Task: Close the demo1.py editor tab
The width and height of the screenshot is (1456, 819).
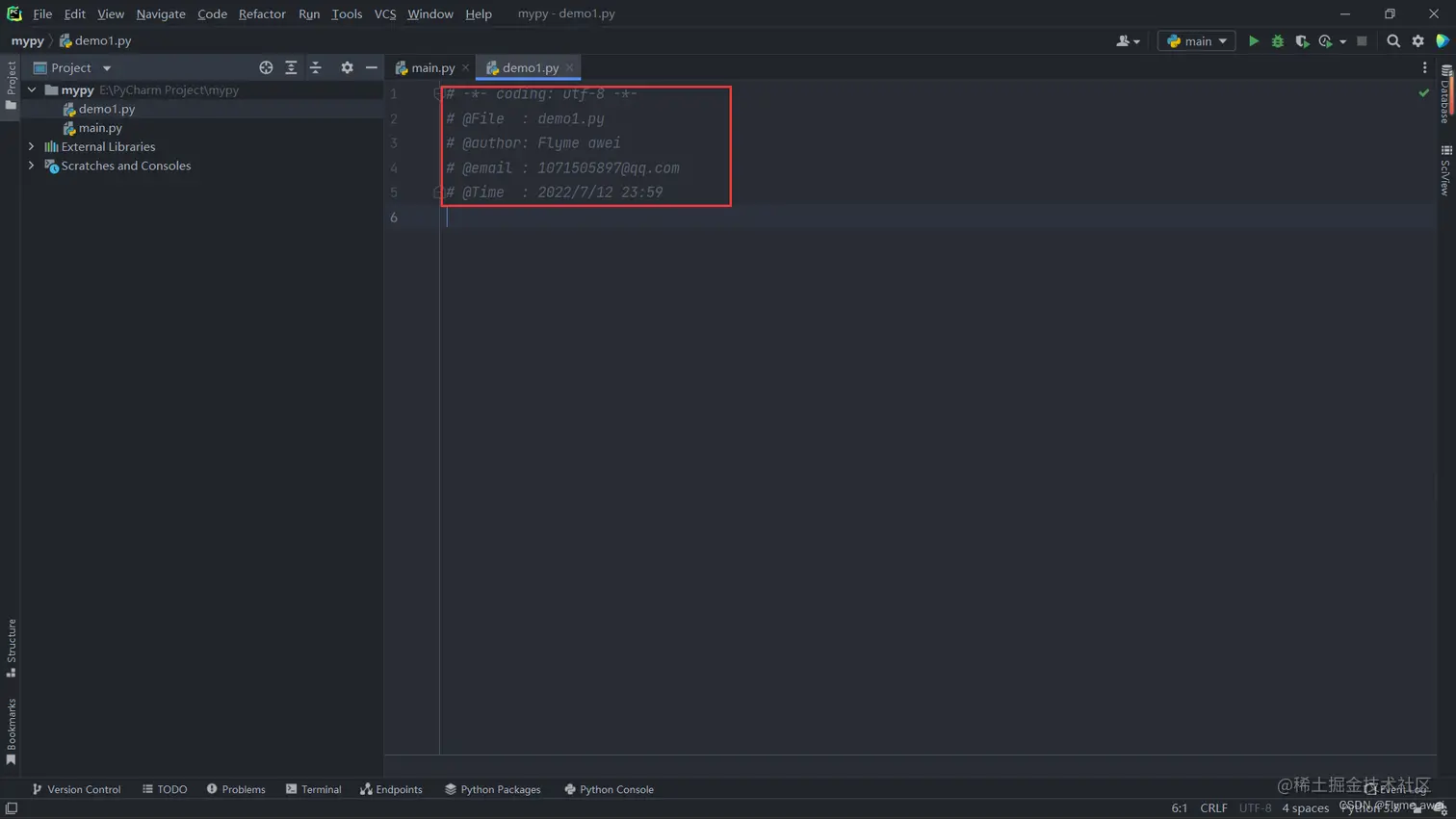Action: coord(570,67)
